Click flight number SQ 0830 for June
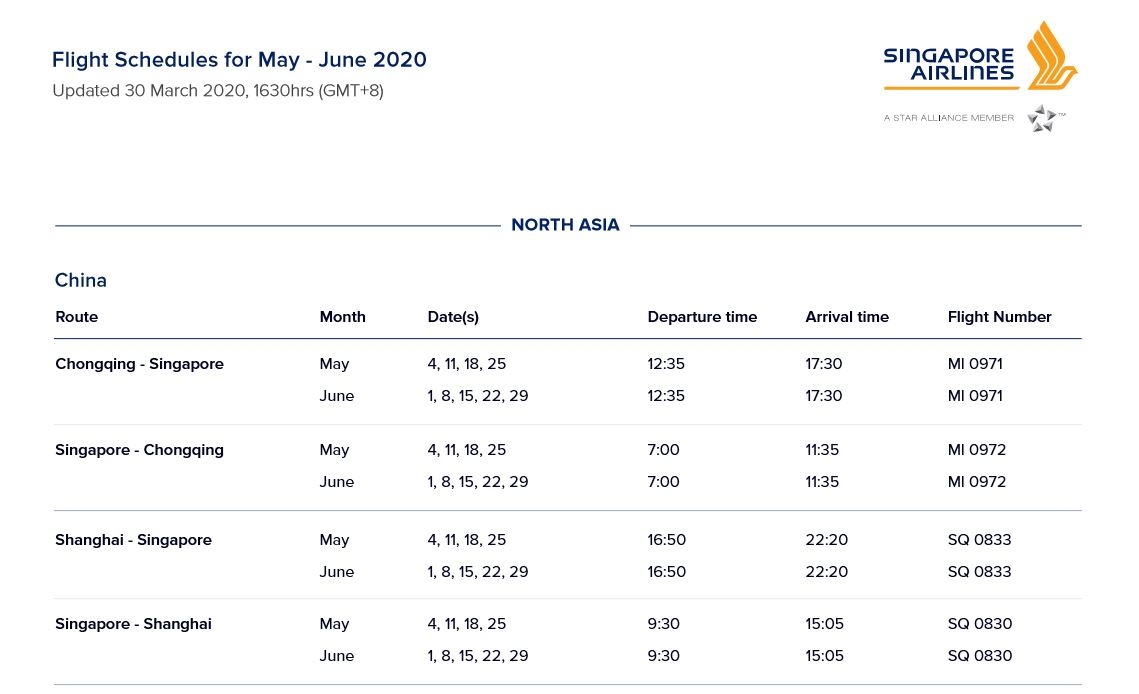Image resolution: width=1139 pixels, height=694 pixels. (980, 656)
